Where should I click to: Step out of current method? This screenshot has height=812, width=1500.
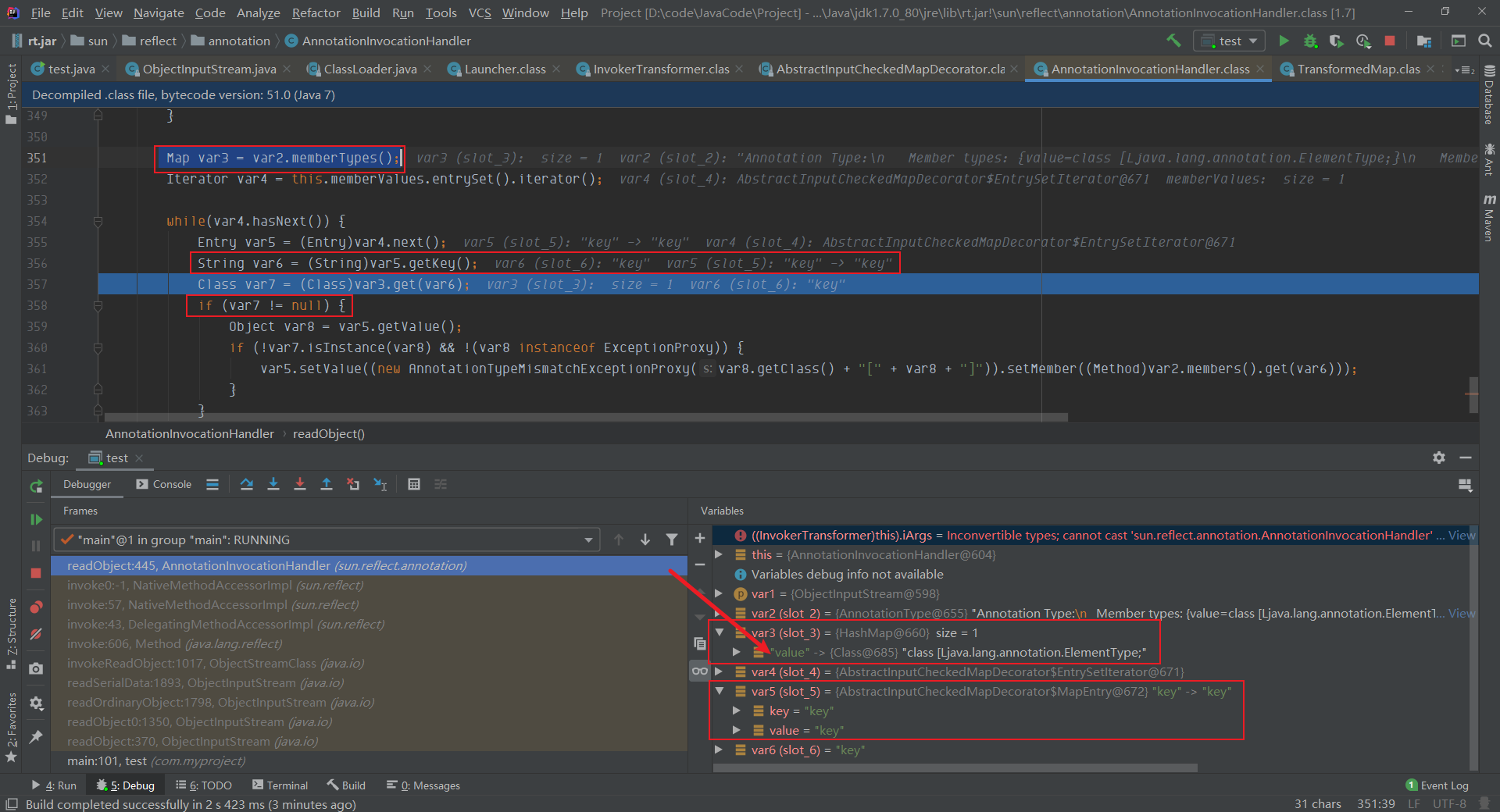327,484
